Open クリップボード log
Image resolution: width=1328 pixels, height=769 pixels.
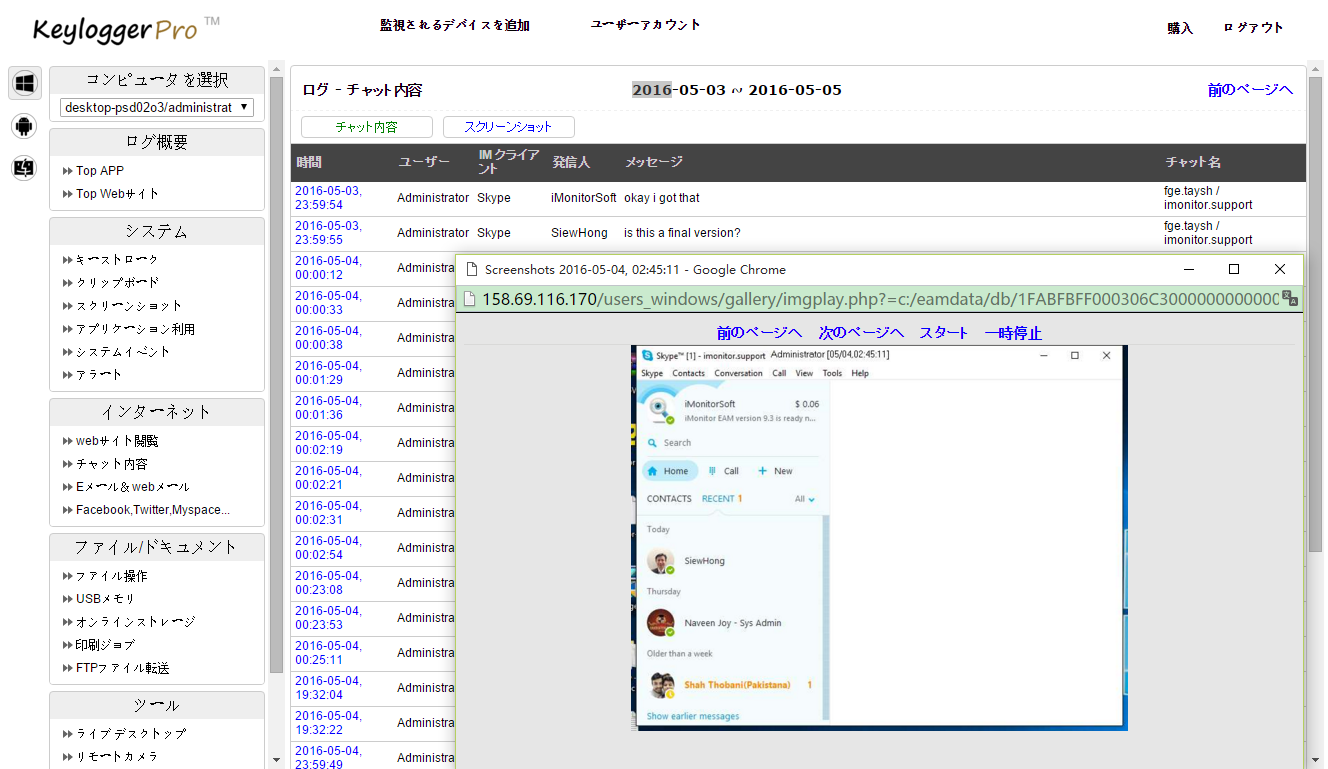coord(117,283)
